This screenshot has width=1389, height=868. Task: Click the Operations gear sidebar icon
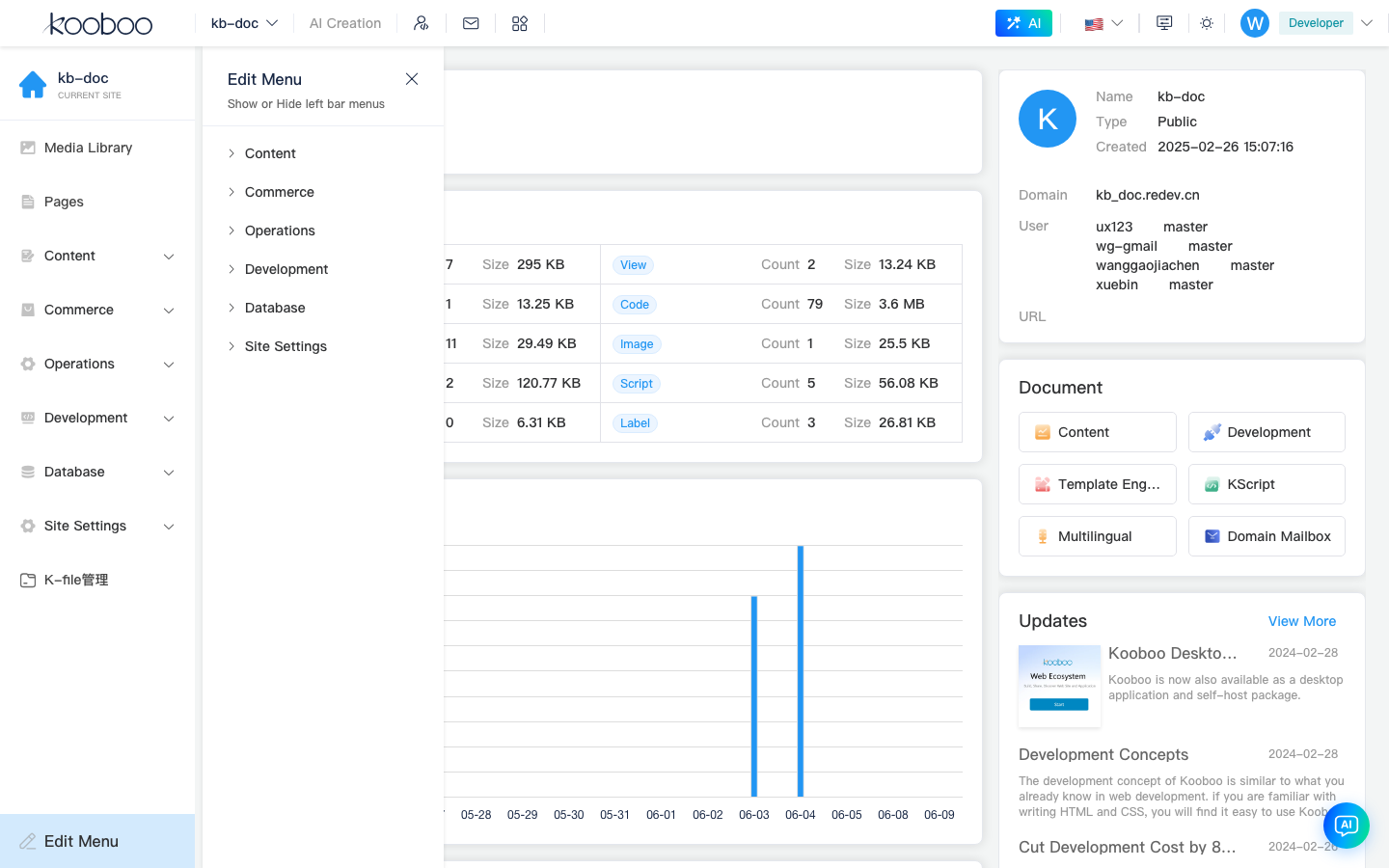point(28,364)
